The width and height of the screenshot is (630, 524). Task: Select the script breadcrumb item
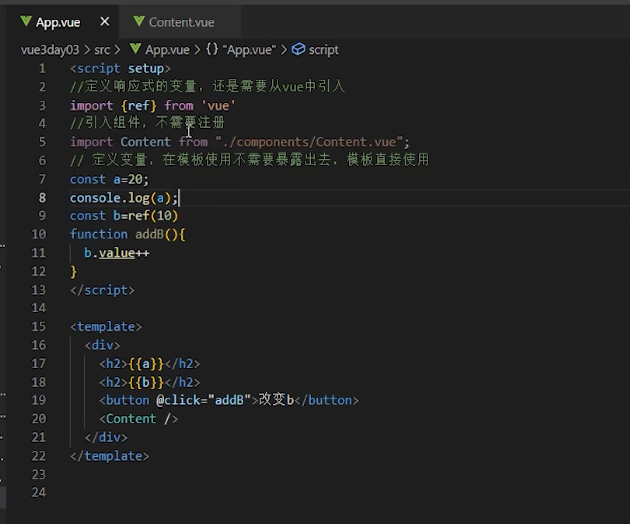click(x=323, y=50)
